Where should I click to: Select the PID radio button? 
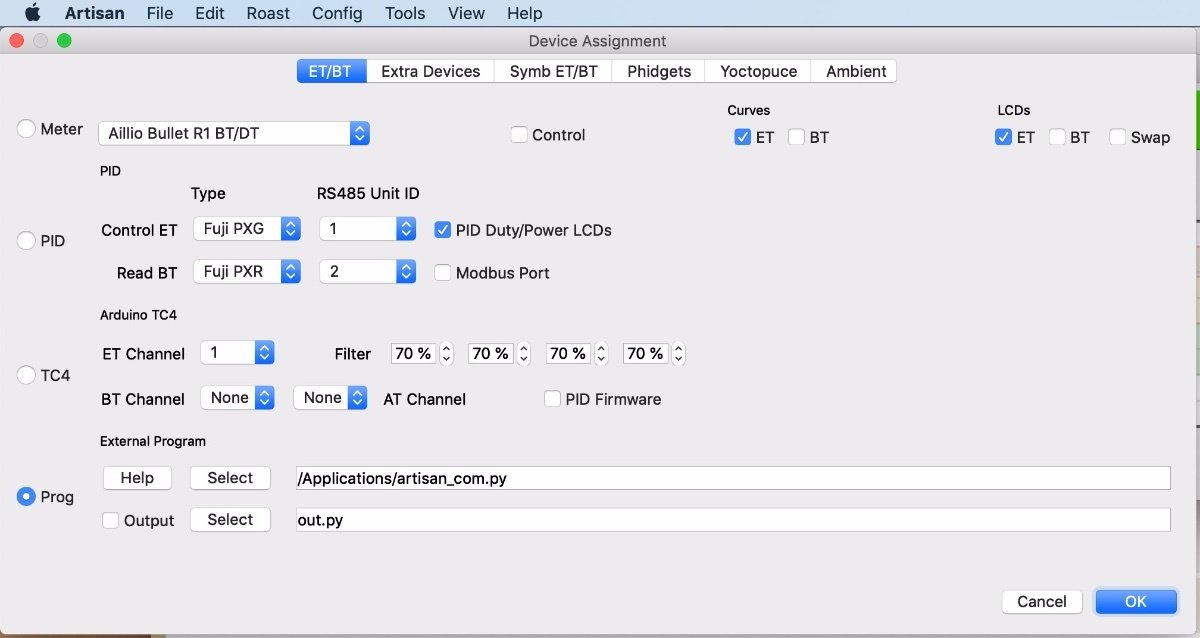[x=26, y=241]
